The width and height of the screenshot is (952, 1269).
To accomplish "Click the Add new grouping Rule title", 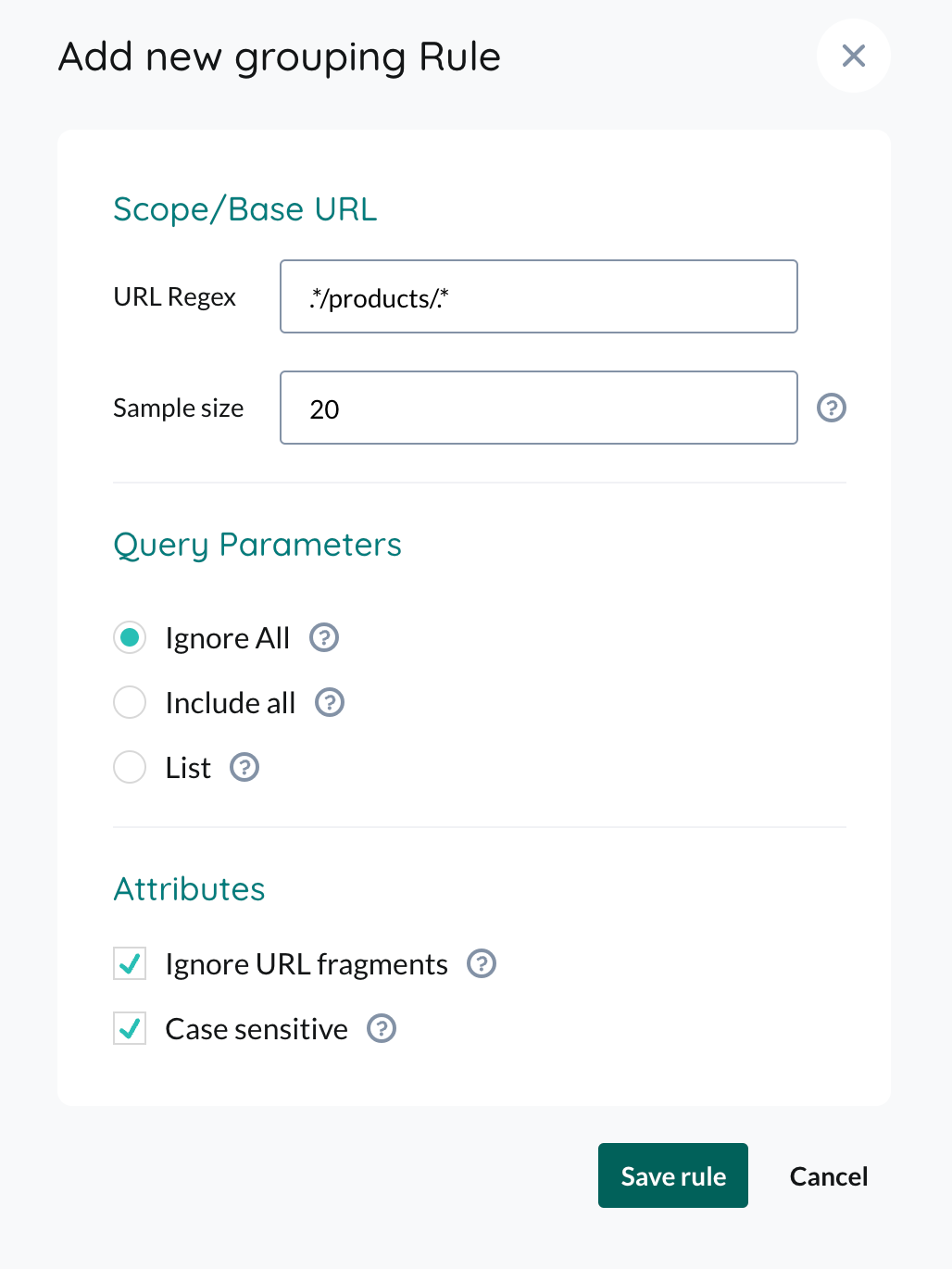I will click(x=280, y=57).
